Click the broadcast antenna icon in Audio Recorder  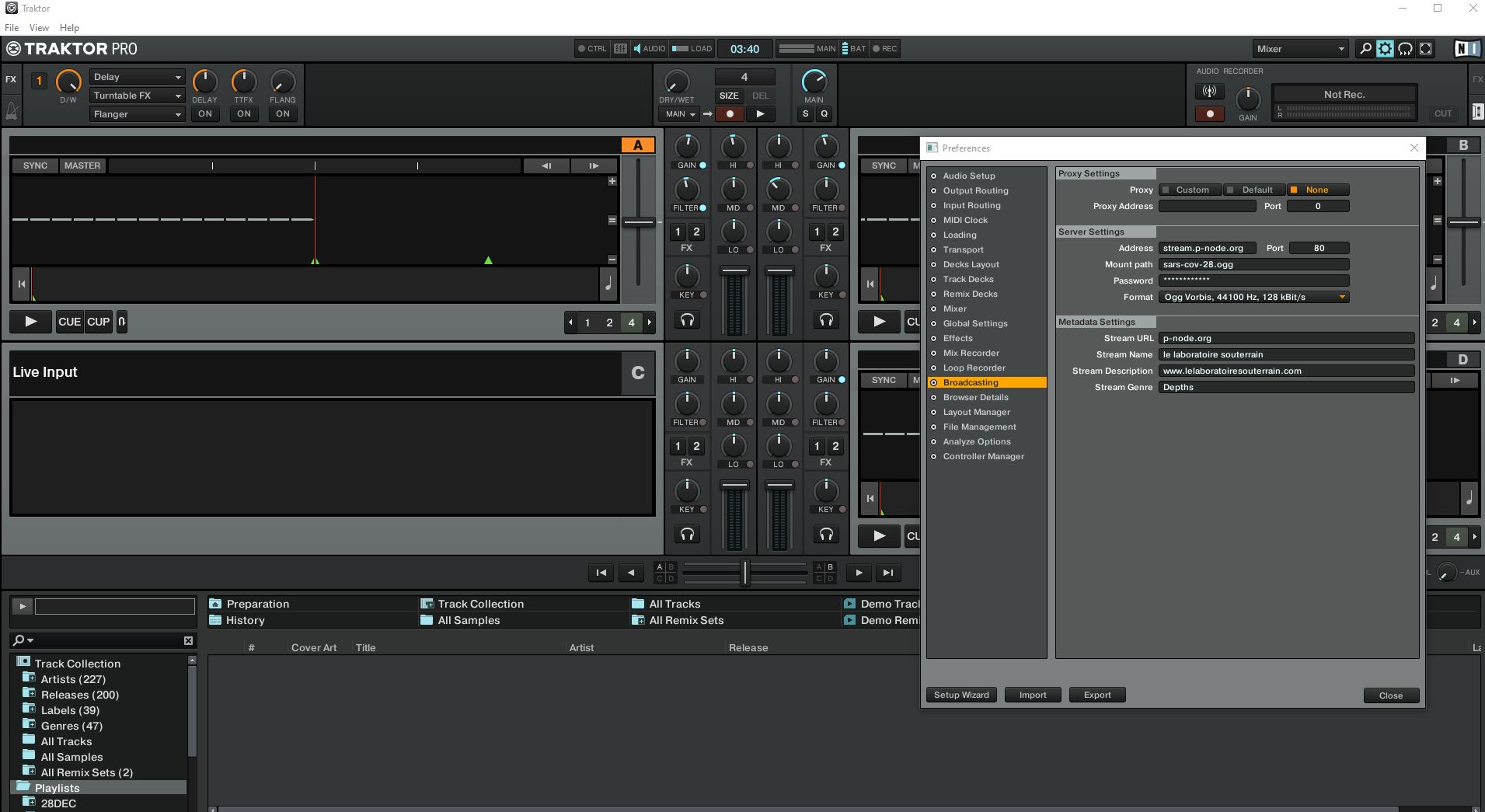coord(1209,92)
